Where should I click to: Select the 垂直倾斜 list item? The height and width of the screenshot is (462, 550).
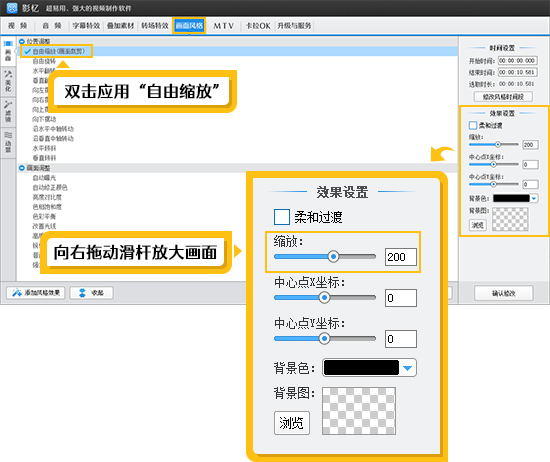pyautogui.click(x=44, y=158)
